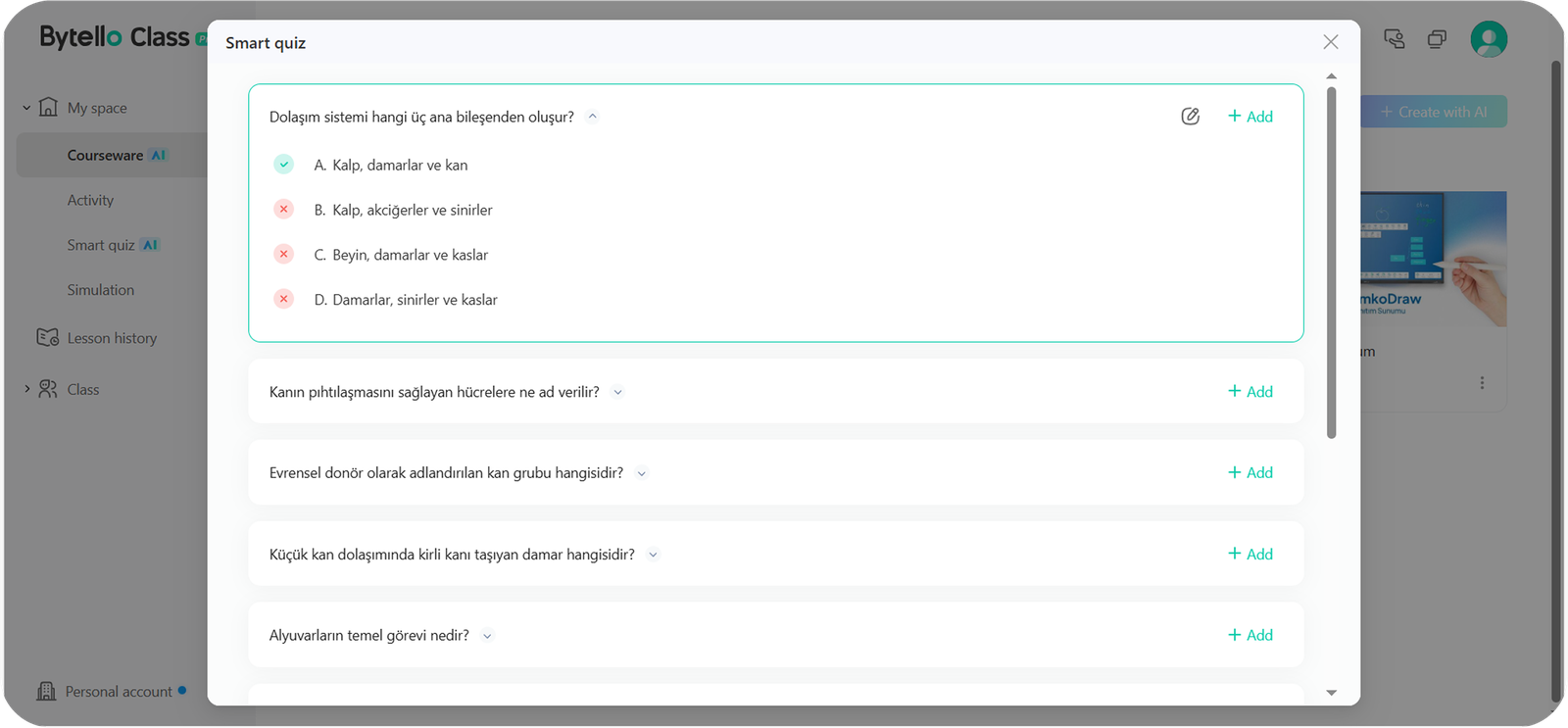Add the Alyuvarların temel görevi question
Image resolution: width=1568 pixels, height=728 pixels.
[1250, 635]
